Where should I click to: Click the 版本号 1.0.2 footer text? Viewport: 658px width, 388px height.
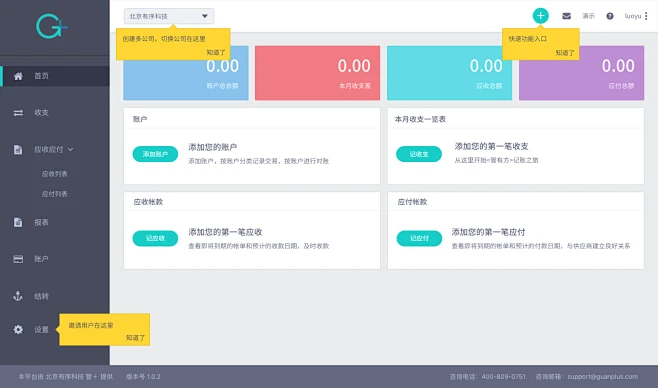pos(143,377)
